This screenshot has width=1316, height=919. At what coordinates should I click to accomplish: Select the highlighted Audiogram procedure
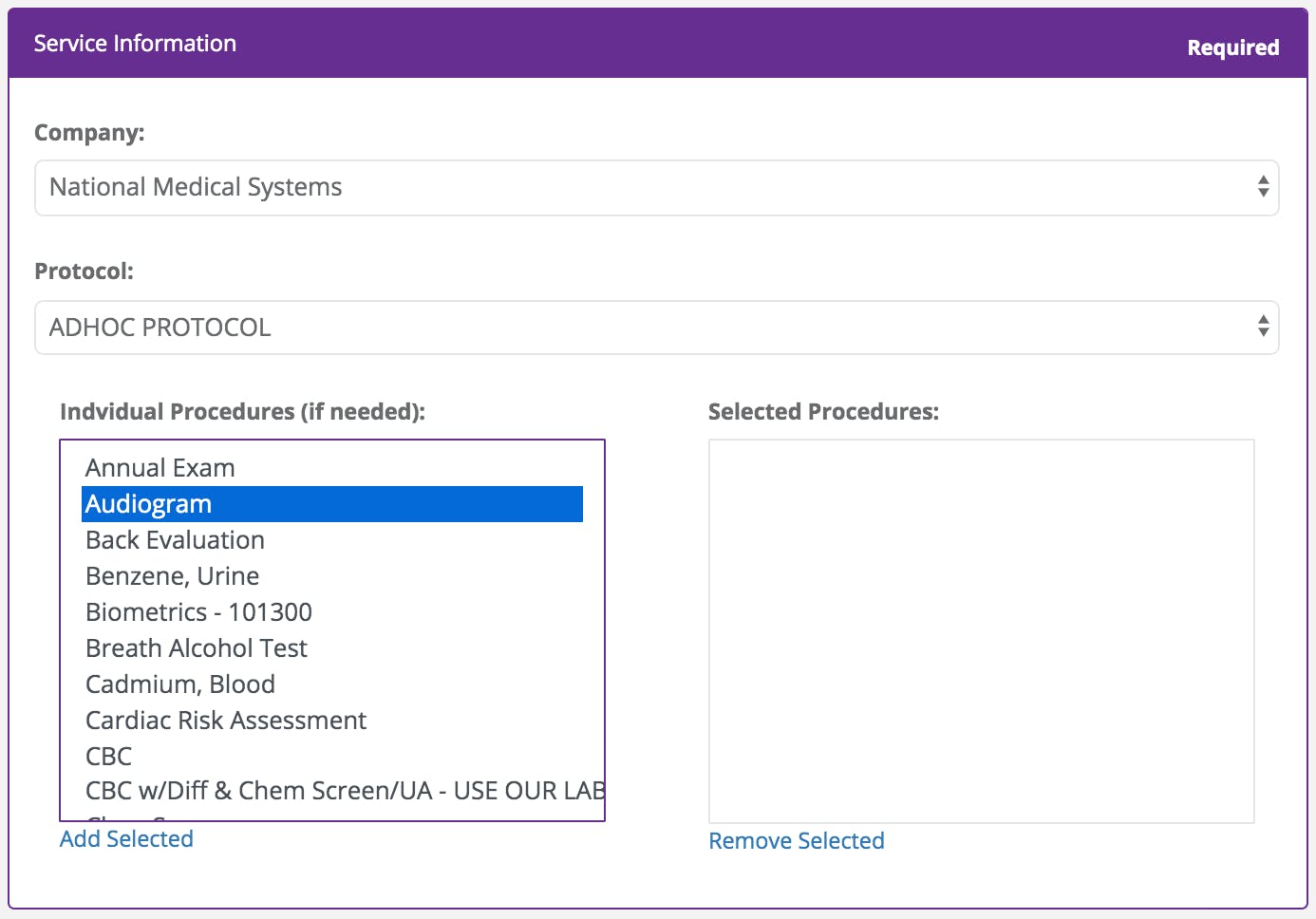point(149,504)
